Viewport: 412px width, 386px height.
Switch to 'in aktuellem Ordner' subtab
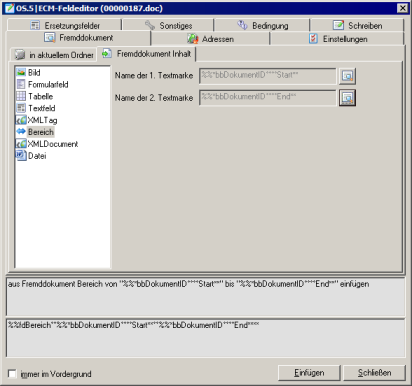[54, 55]
